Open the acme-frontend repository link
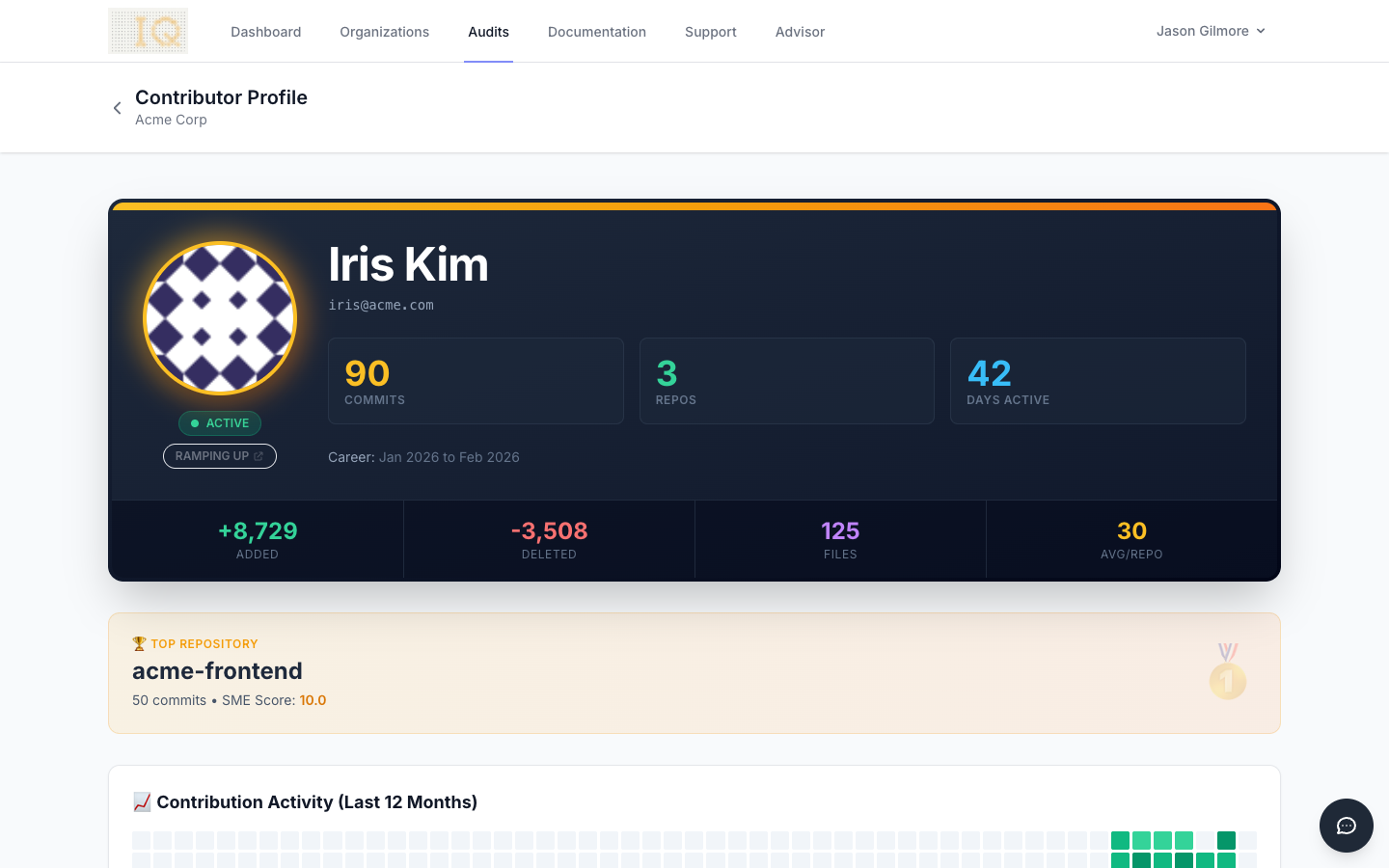This screenshot has width=1389, height=868. click(x=217, y=670)
